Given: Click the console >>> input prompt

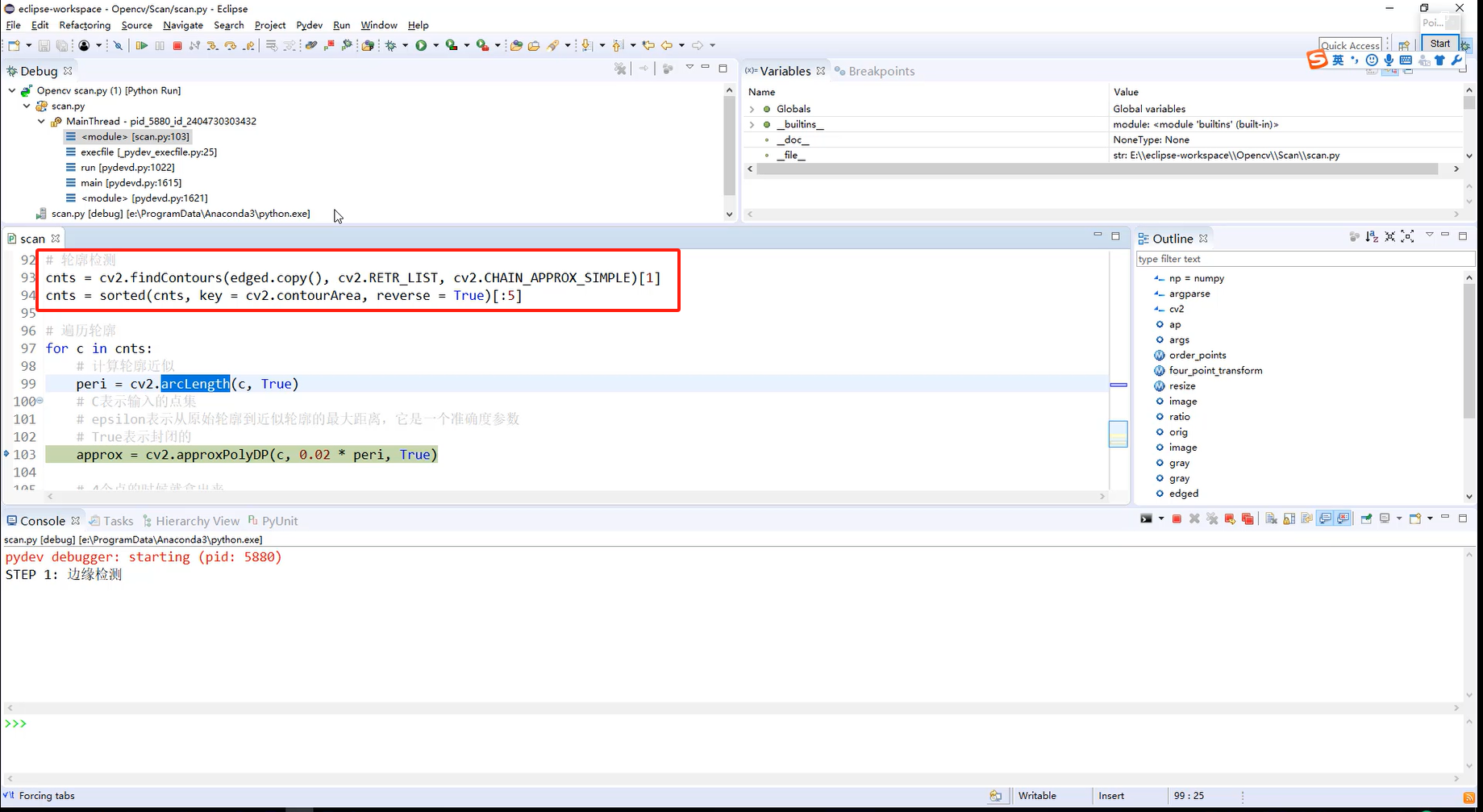Looking at the screenshot, I should (x=15, y=724).
